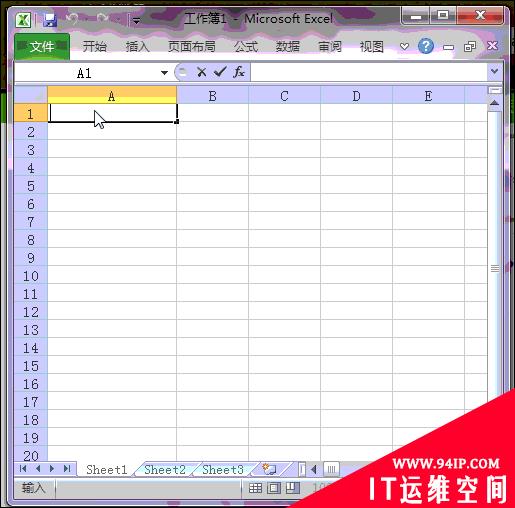Select all cells with corner button
The height and width of the screenshot is (508, 515).
click(31, 95)
